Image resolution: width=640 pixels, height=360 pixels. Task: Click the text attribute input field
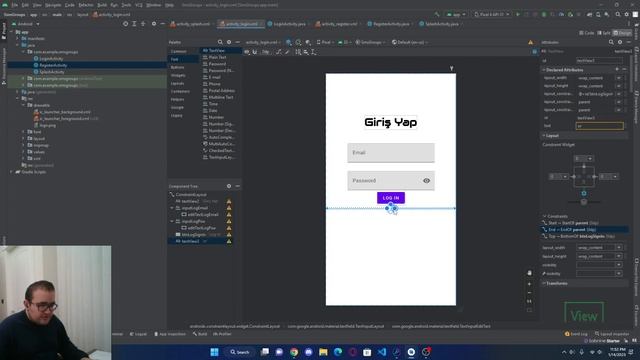[600, 126]
